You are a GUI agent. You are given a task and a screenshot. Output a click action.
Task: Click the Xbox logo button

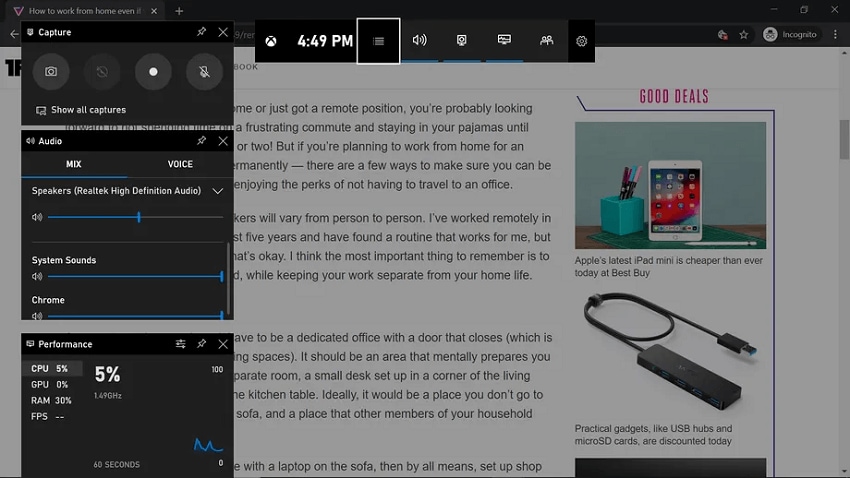tap(271, 41)
